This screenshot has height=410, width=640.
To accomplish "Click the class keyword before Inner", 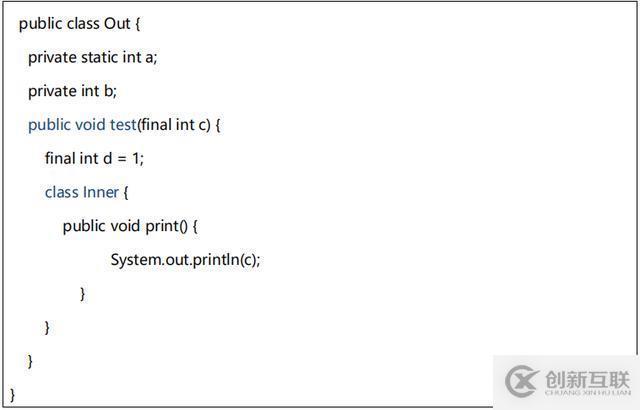I will [61, 192].
